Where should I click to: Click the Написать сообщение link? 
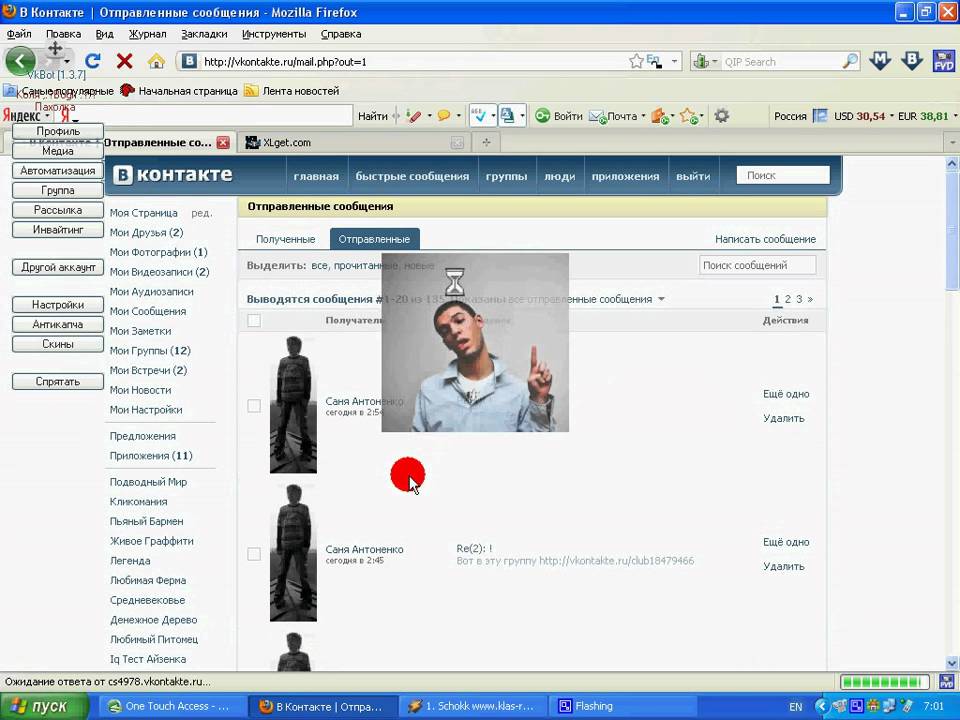pos(765,239)
